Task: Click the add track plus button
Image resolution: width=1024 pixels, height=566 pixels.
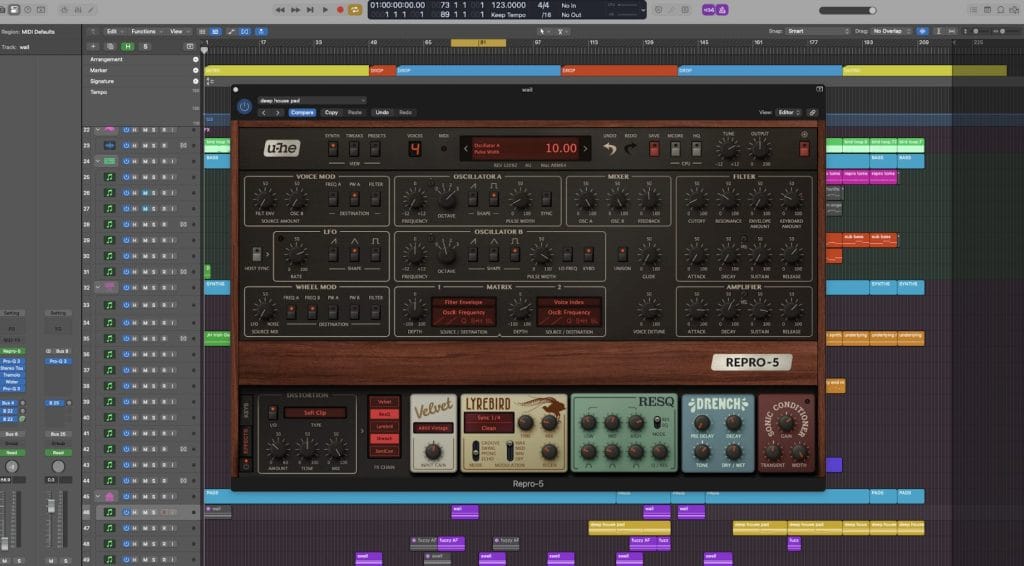Action: 94,46
